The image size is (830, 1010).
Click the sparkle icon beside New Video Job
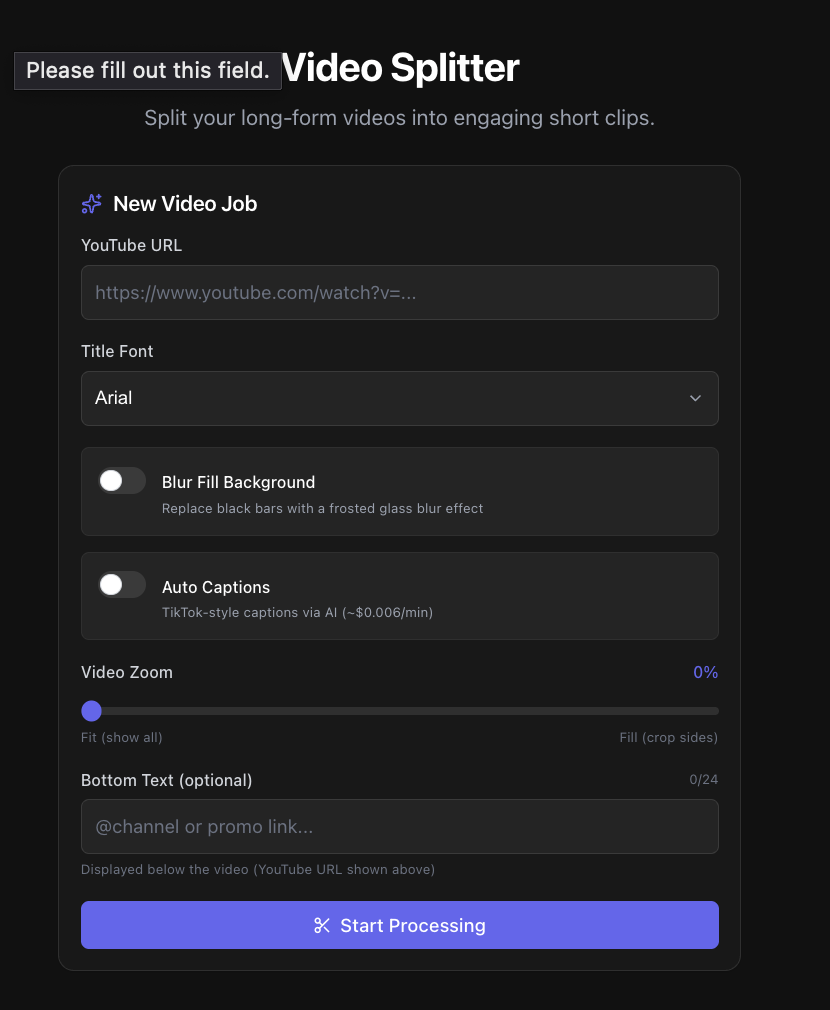[x=91, y=204]
